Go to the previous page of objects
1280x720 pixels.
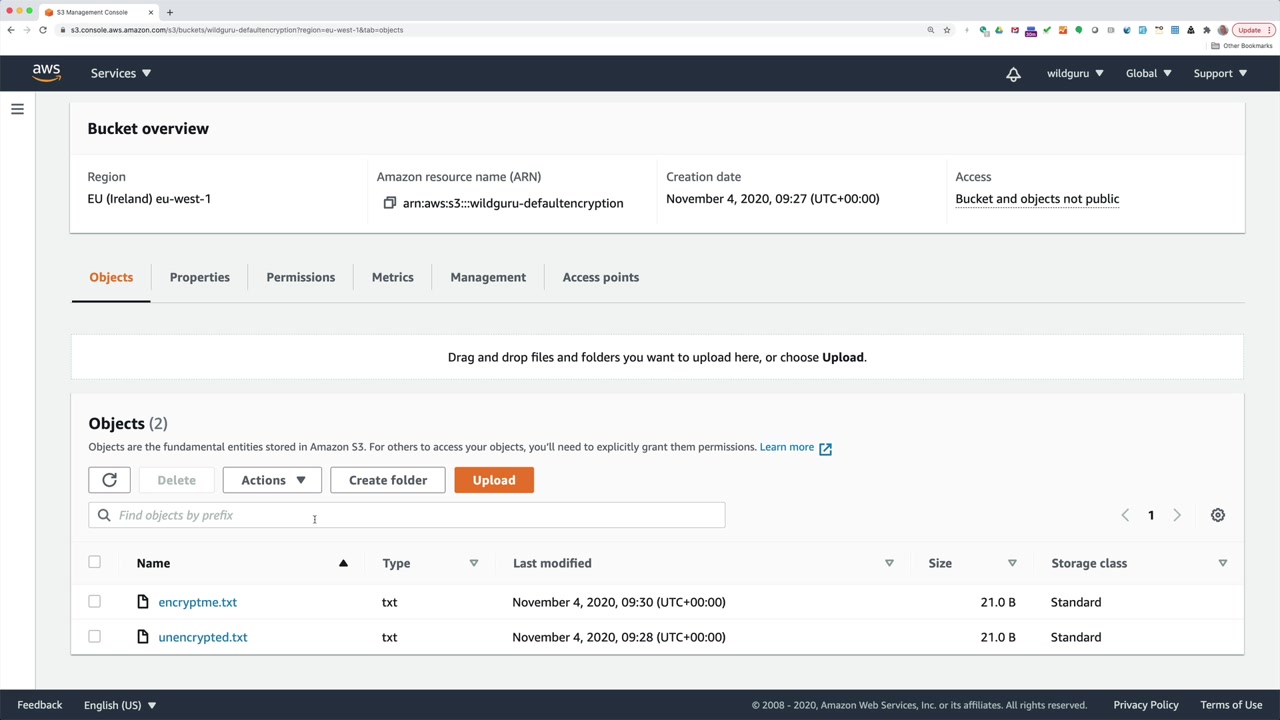pos(1125,515)
